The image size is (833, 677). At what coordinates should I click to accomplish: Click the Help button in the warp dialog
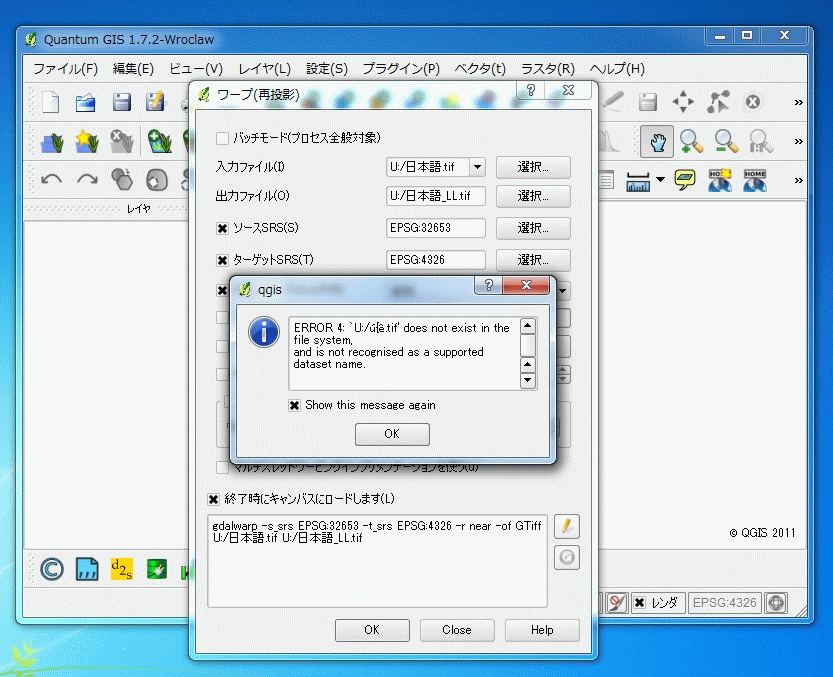542,630
